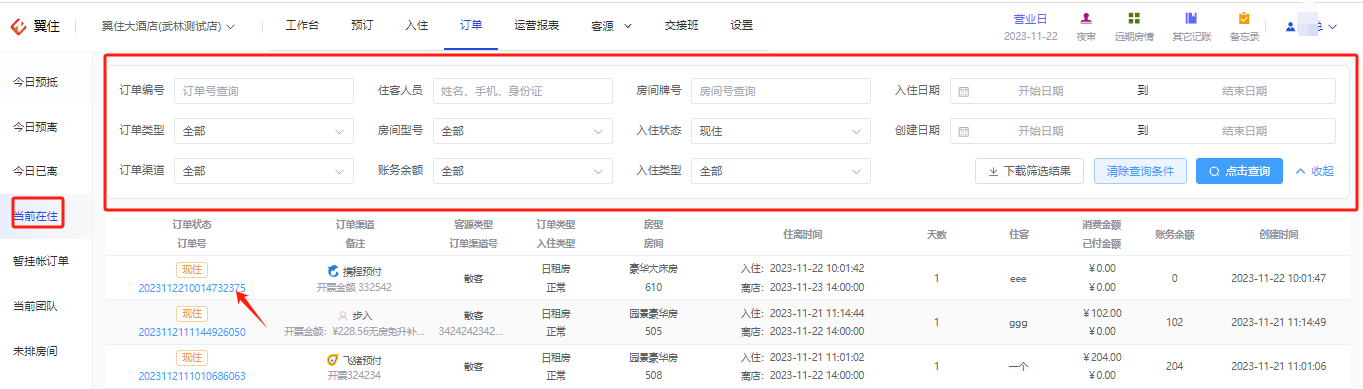Click 账务余额 value 204
The width and height of the screenshot is (1363, 389).
(1175, 367)
